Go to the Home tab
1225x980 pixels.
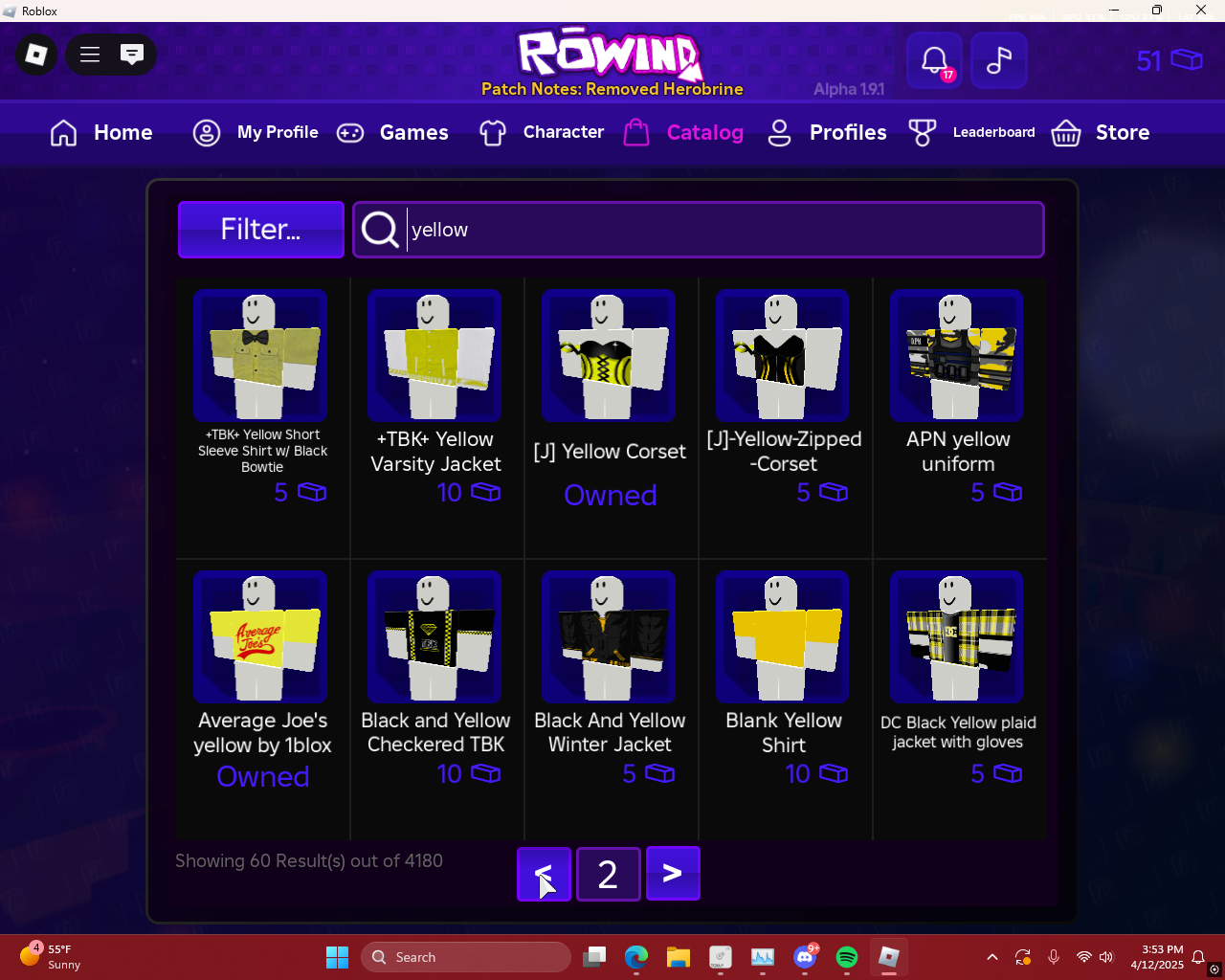tap(101, 132)
